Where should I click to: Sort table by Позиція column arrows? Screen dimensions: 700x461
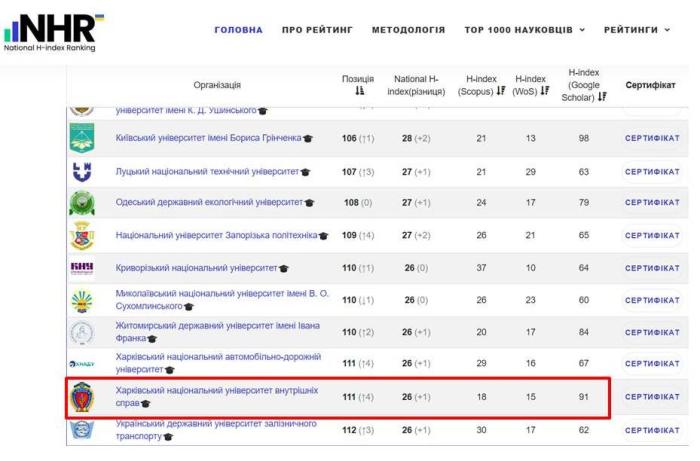click(359, 91)
